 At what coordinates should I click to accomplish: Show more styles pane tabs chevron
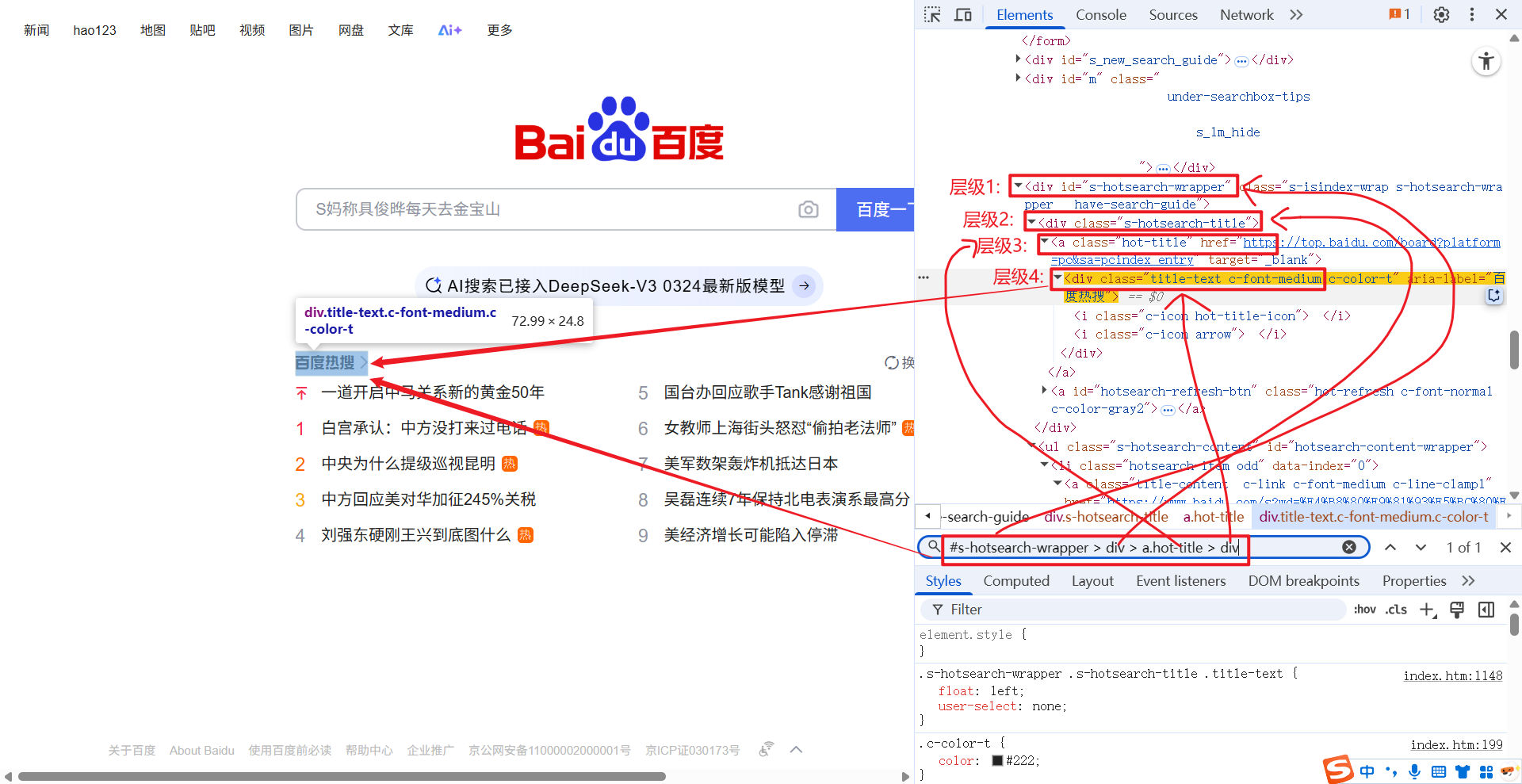click(x=1468, y=581)
